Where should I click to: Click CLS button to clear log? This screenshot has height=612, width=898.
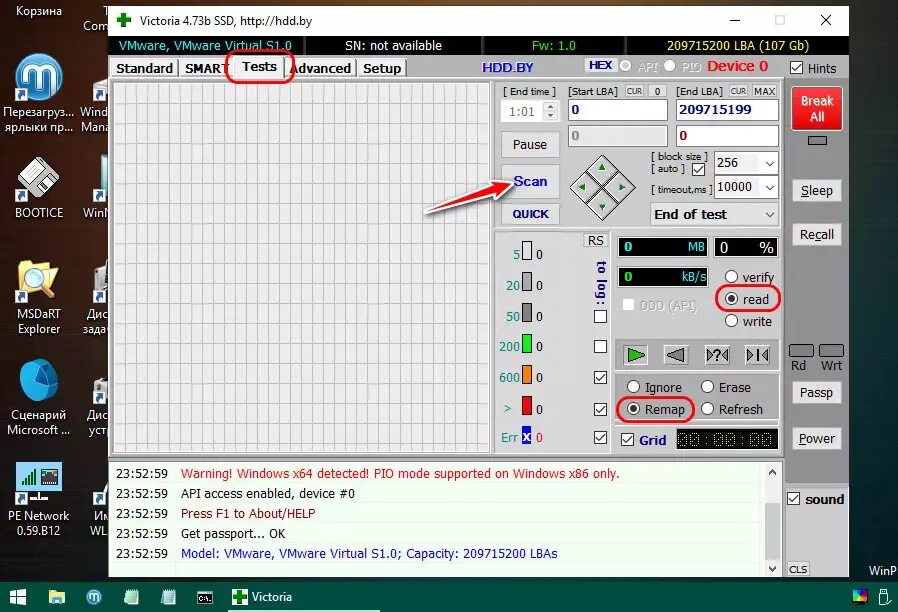click(x=798, y=569)
